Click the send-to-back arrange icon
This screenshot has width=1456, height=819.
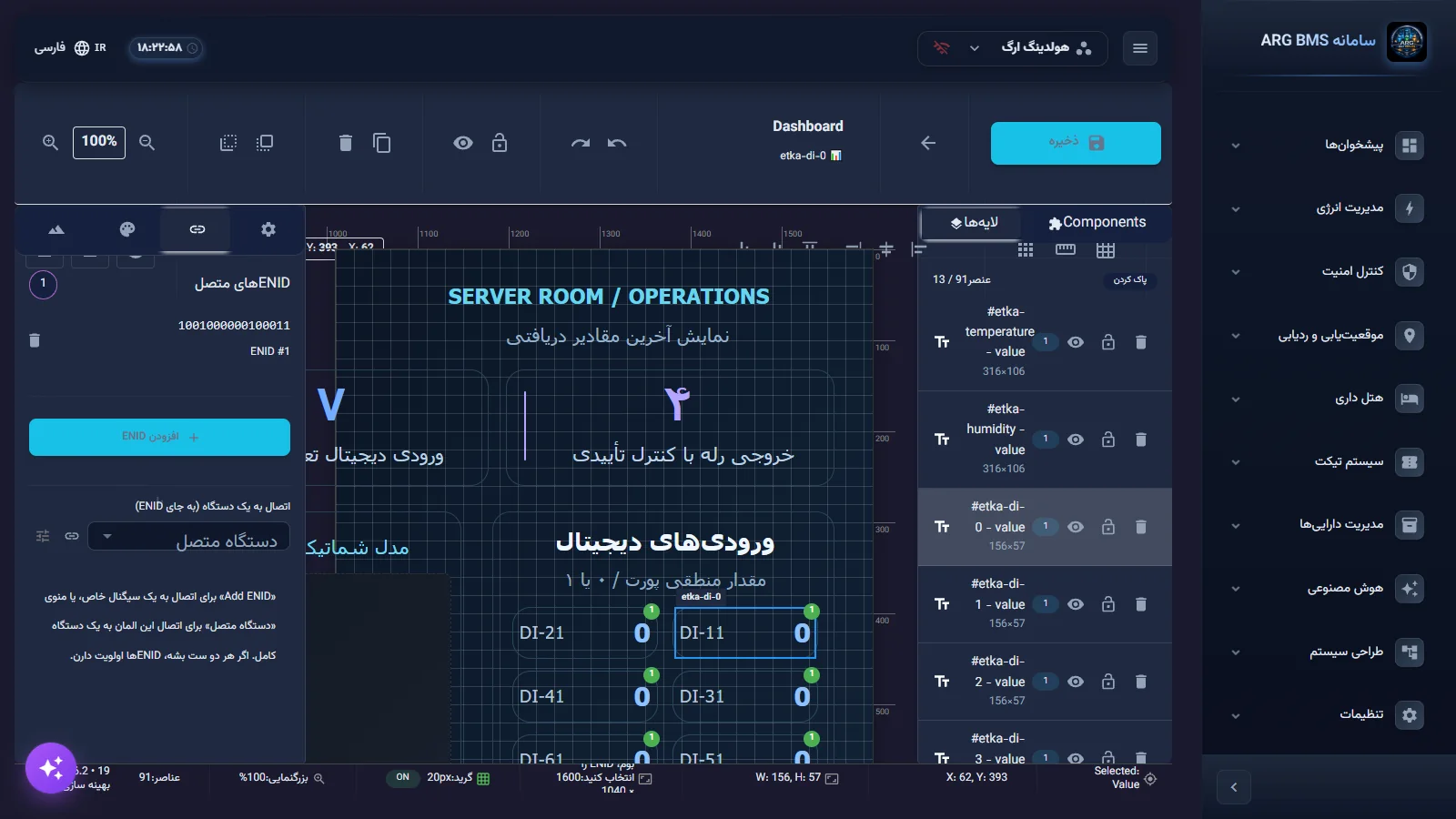tap(228, 143)
